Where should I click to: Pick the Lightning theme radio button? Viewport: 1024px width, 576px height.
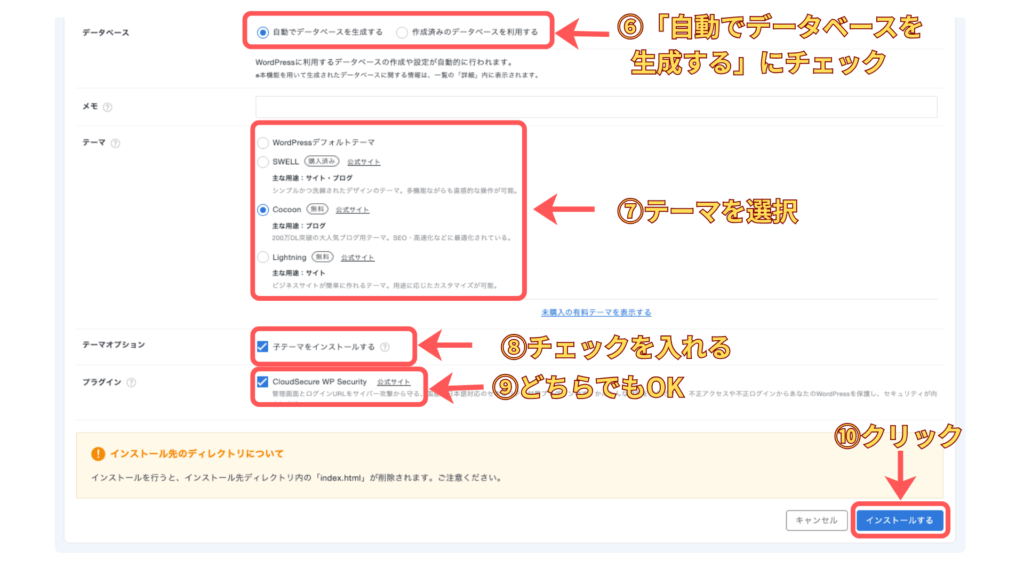[x=263, y=257]
